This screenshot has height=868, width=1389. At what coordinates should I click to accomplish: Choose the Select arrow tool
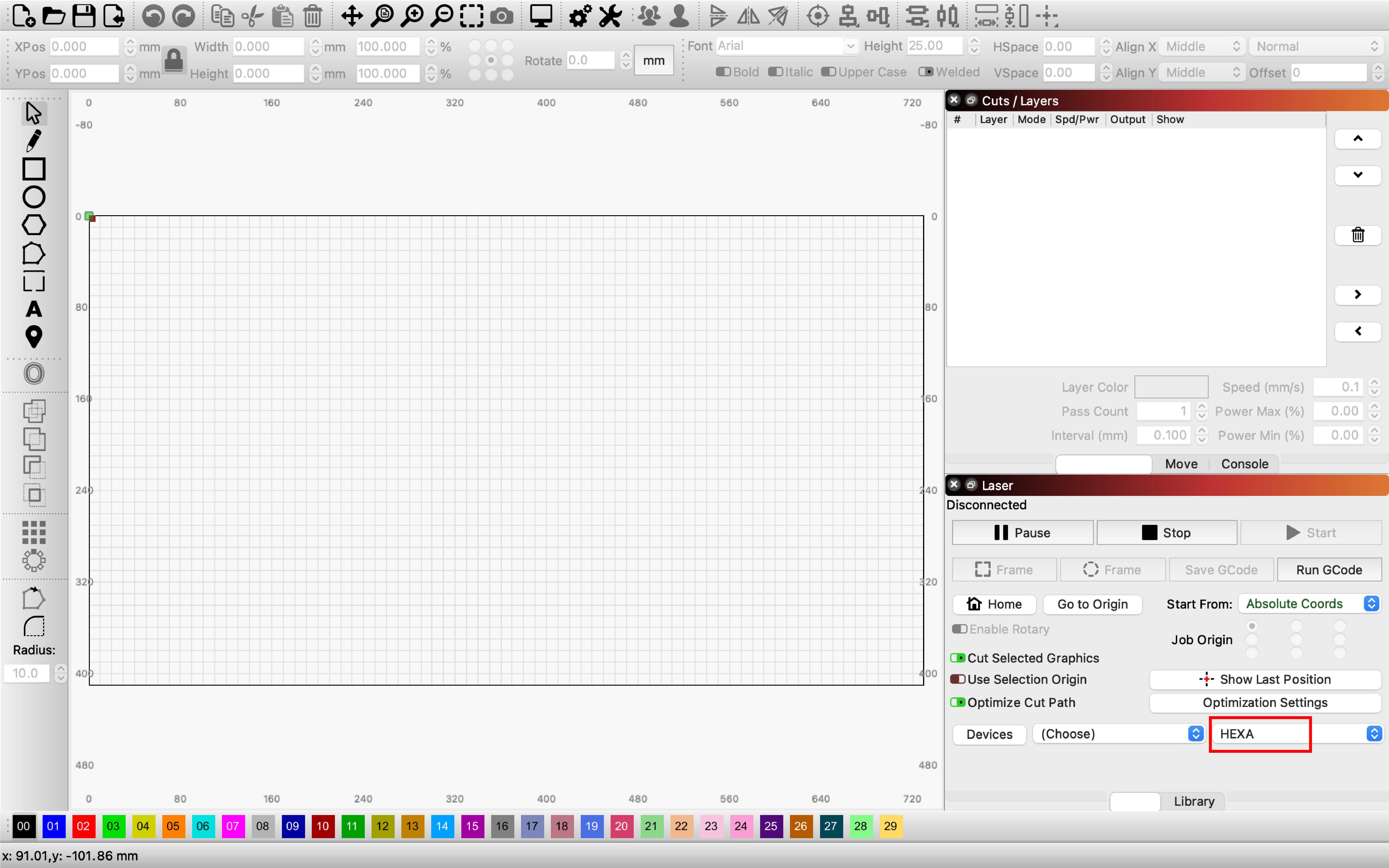[x=33, y=113]
